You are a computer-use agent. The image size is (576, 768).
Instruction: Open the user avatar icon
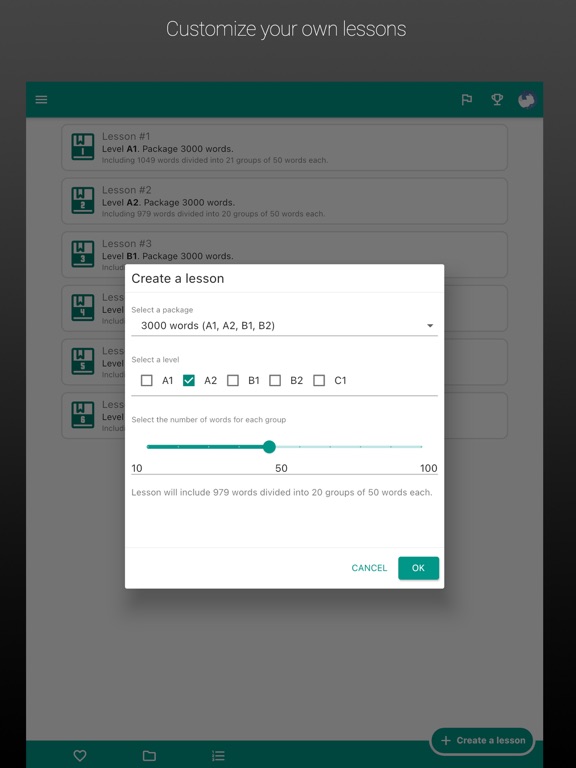point(527,100)
